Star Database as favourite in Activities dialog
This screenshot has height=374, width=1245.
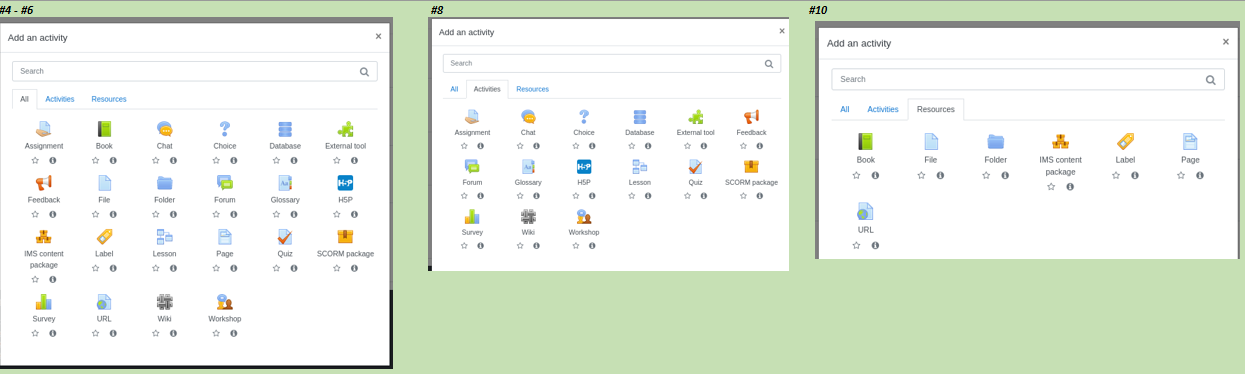point(631,146)
